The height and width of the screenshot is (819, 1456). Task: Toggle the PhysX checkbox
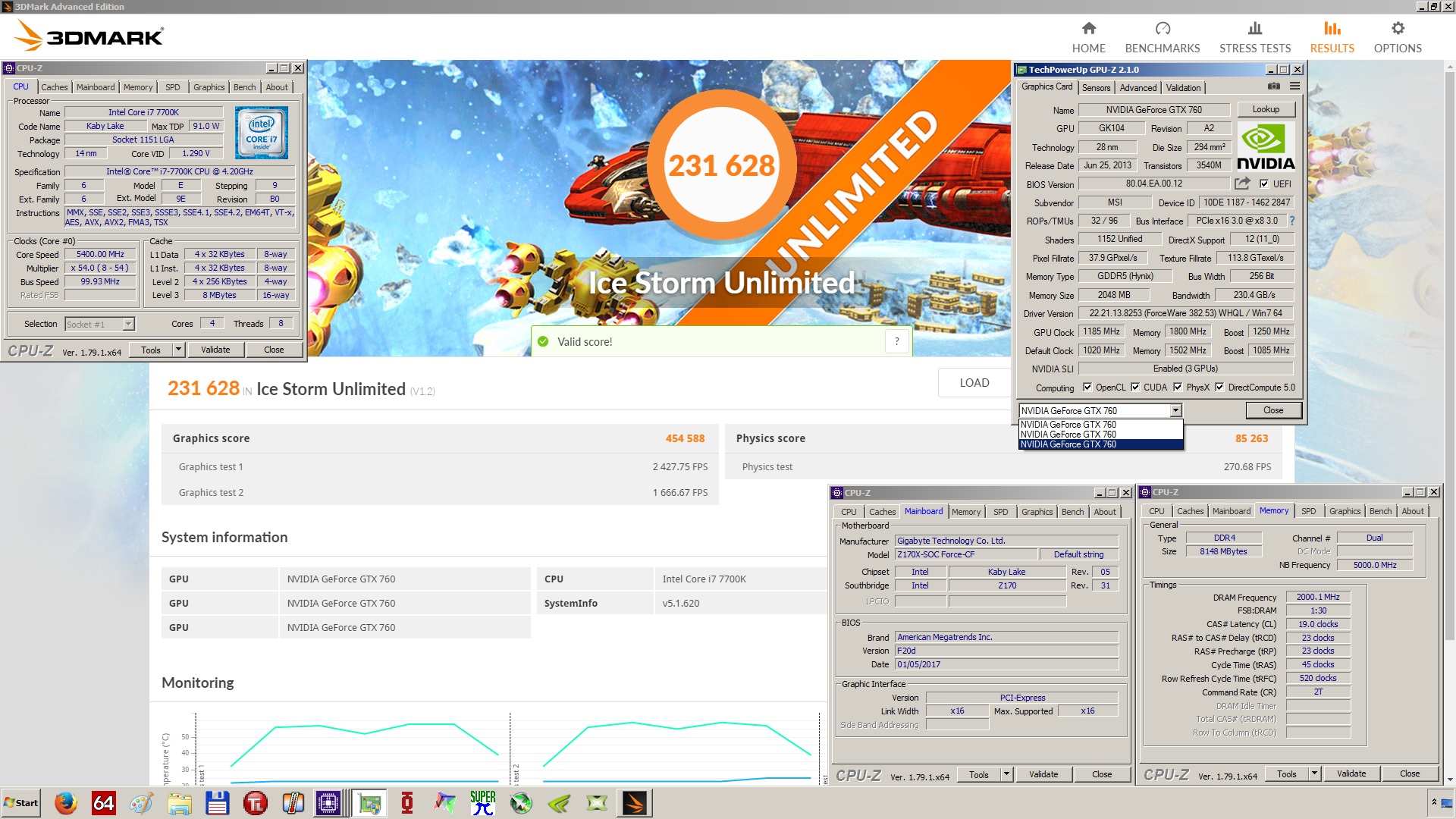click(1178, 387)
